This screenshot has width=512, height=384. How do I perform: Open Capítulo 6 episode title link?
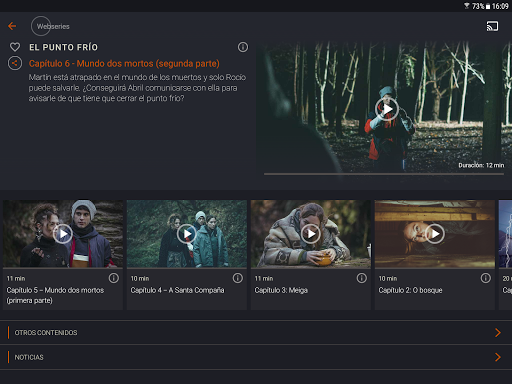coord(124,63)
